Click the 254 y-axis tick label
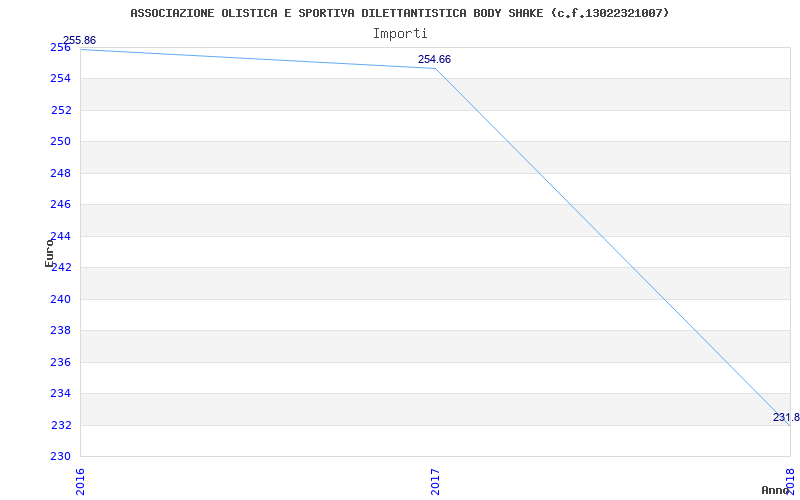 [60, 79]
